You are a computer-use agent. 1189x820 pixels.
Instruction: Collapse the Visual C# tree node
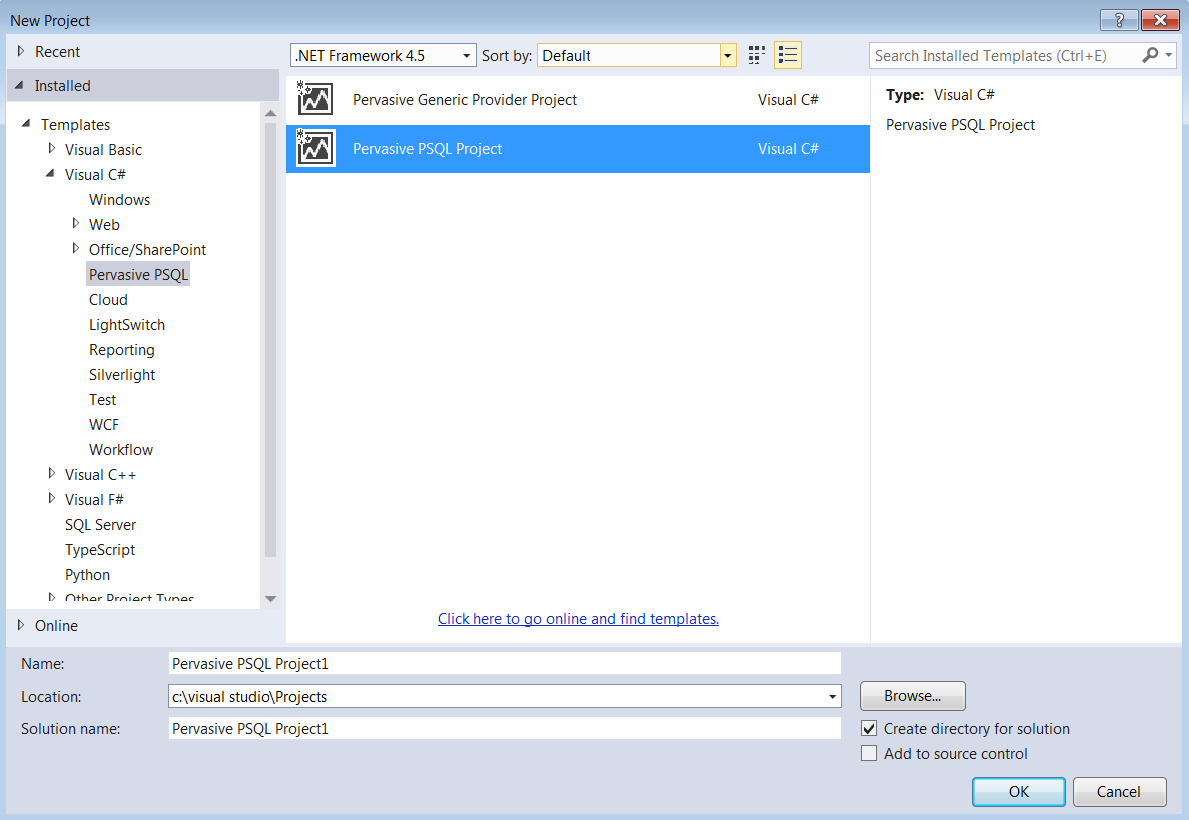click(51, 174)
